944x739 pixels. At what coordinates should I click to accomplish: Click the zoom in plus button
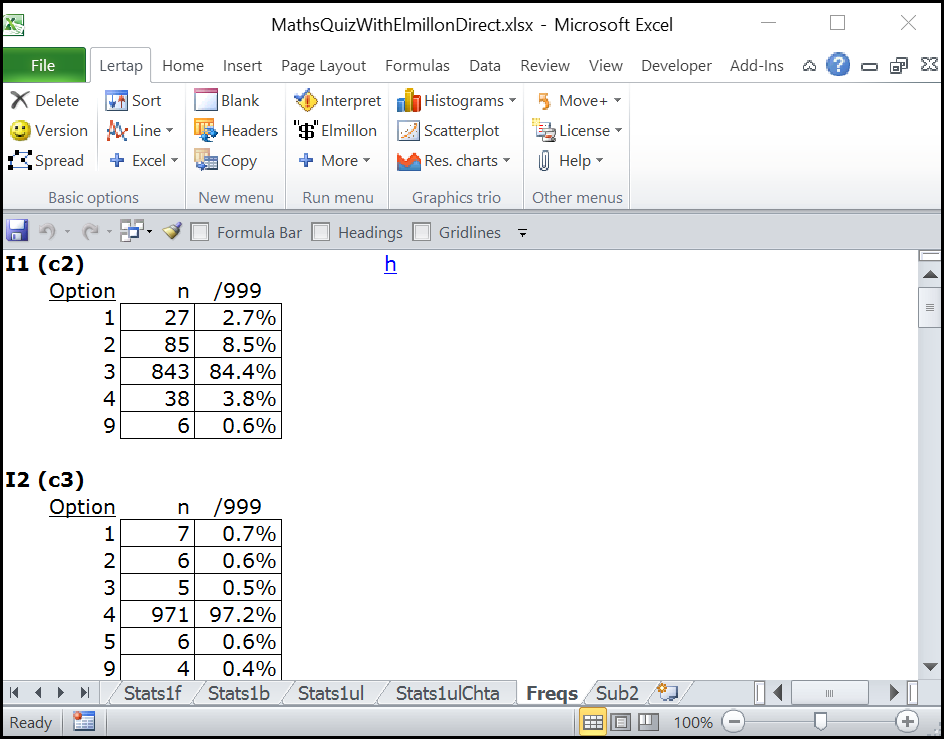pos(907,721)
